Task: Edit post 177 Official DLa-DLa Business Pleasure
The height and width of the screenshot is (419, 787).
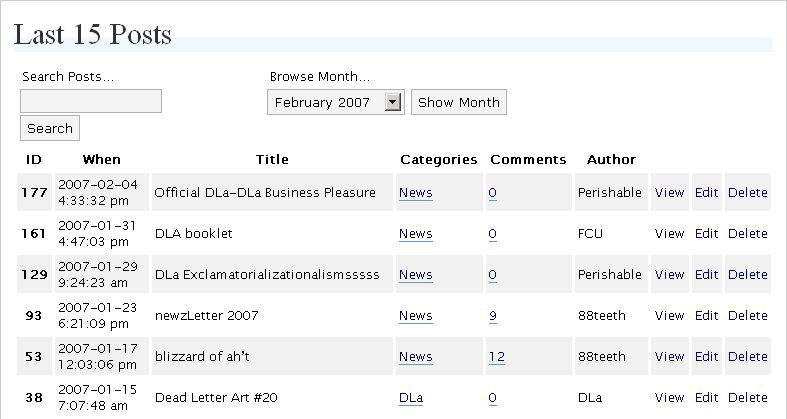Action: 706,193
